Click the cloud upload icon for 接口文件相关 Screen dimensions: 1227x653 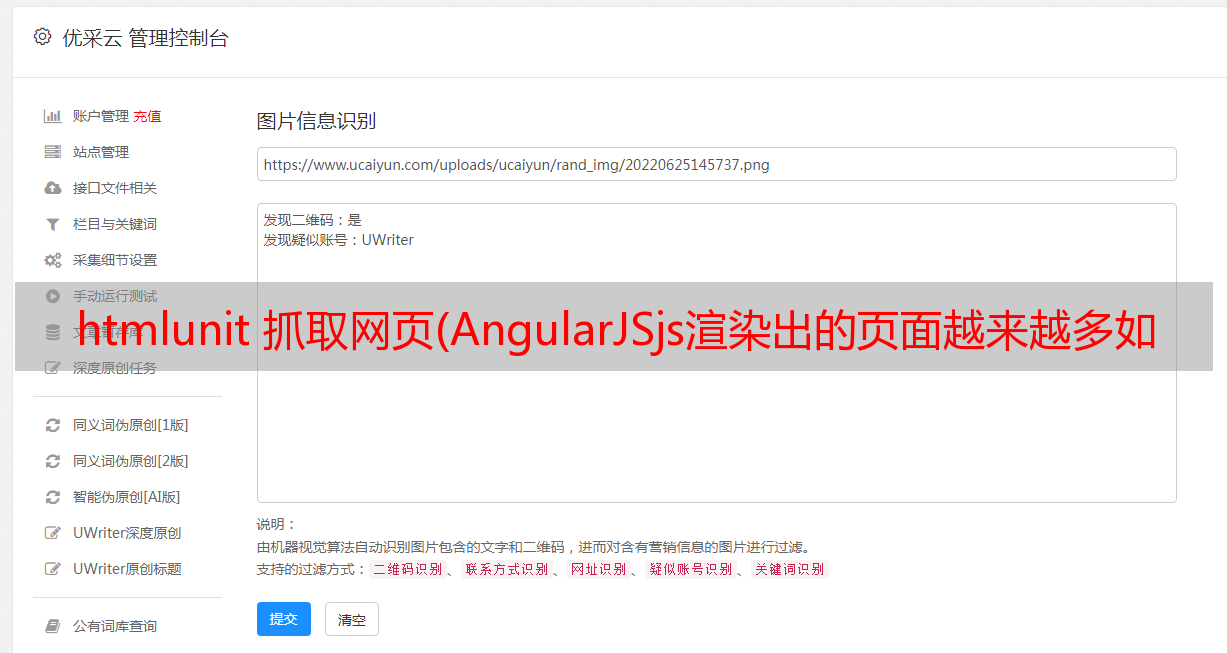(53, 188)
